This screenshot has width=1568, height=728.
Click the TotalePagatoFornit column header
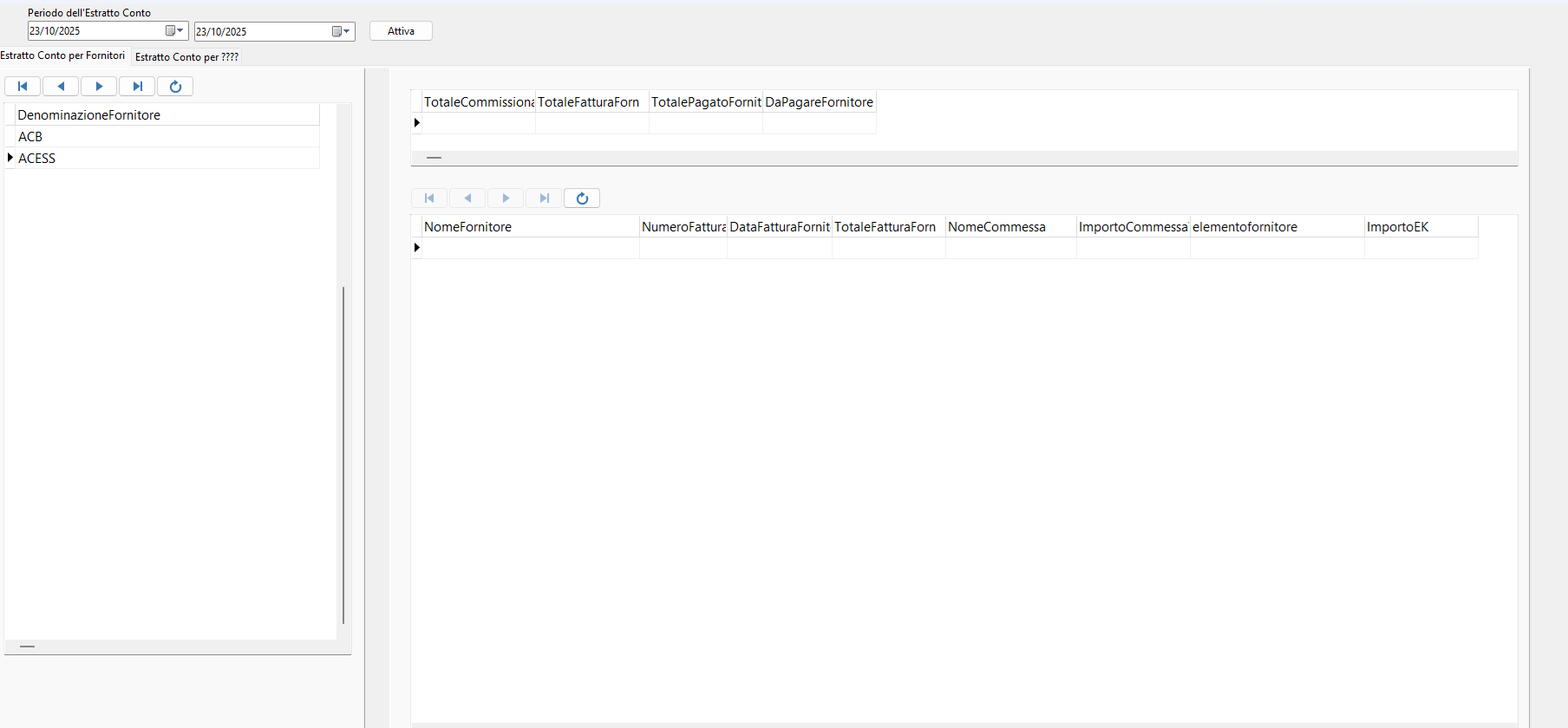point(706,102)
